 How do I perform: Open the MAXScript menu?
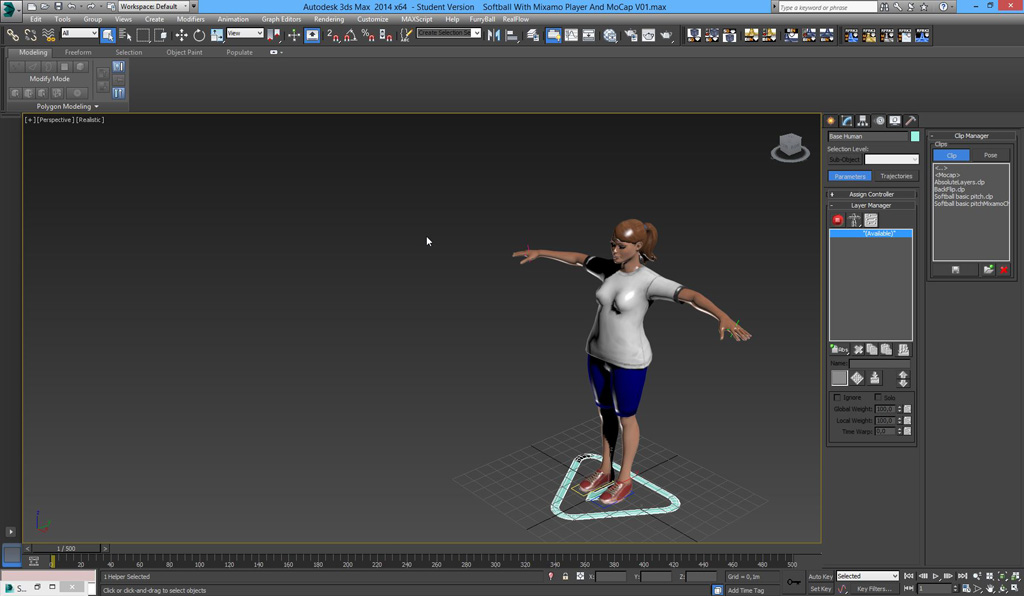(416, 19)
